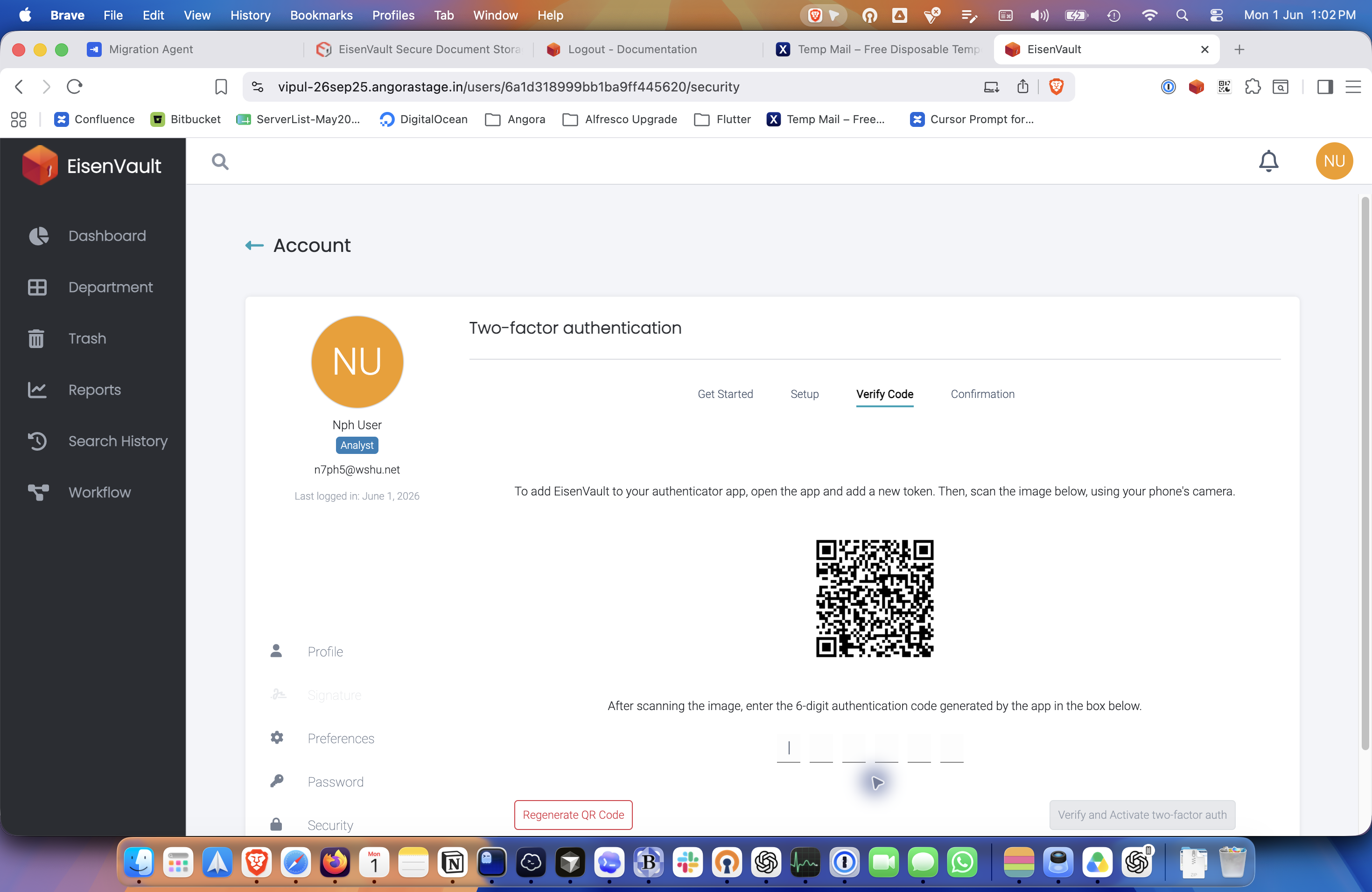Viewport: 1372px width, 892px height.
Task: Open the Confluence bookmark
Action: 95,119
